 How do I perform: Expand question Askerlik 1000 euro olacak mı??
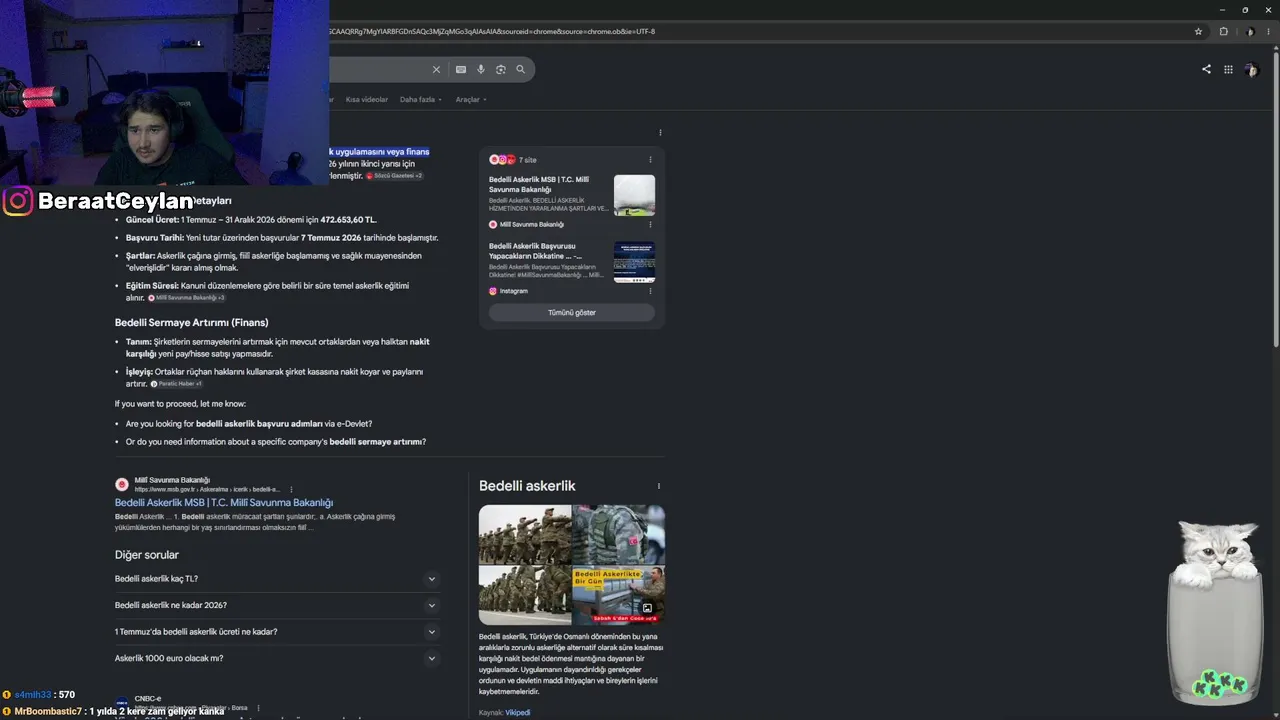(x=277, y=658)
